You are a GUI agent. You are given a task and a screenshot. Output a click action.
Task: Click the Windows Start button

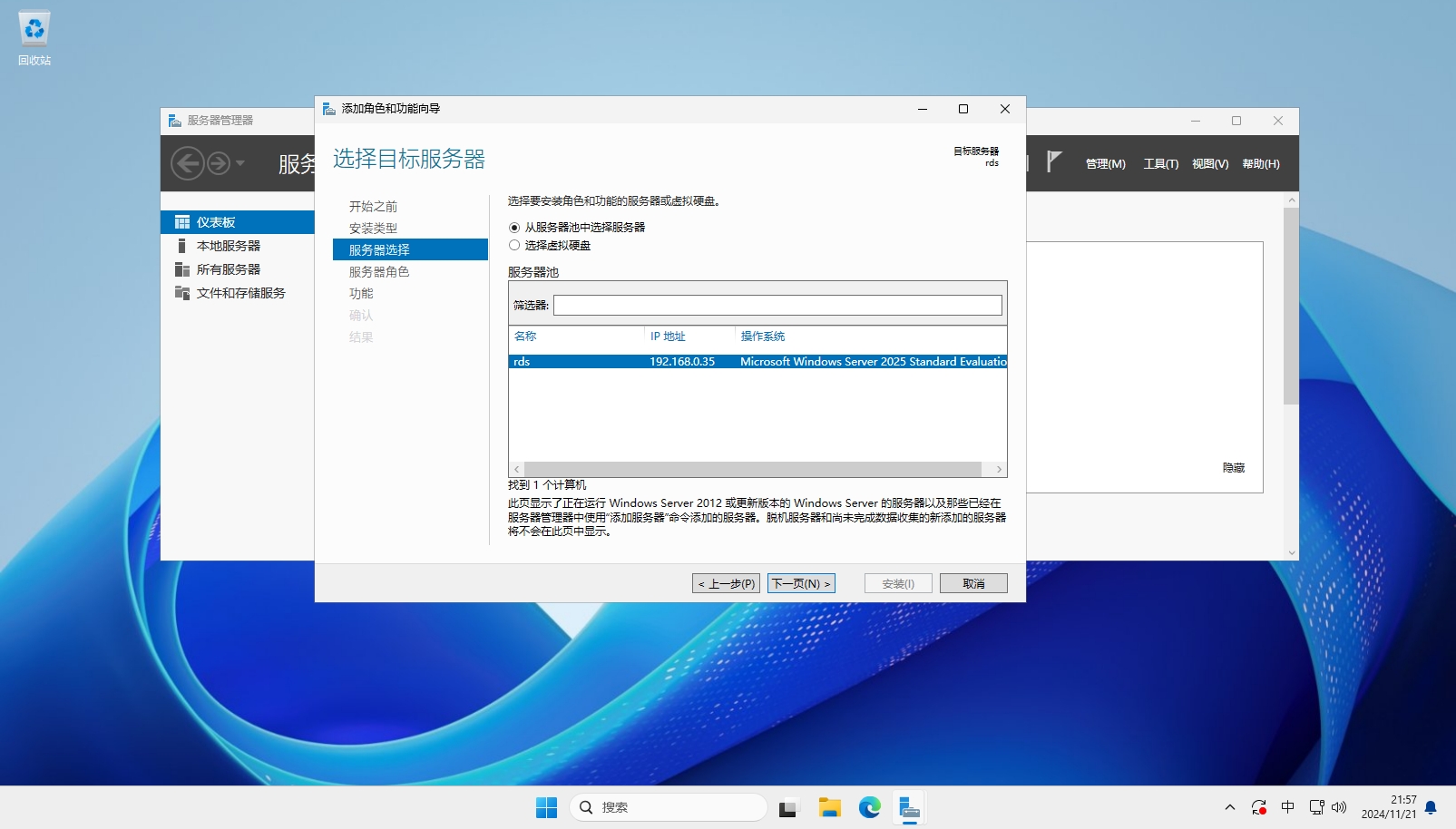coord(546,807)
